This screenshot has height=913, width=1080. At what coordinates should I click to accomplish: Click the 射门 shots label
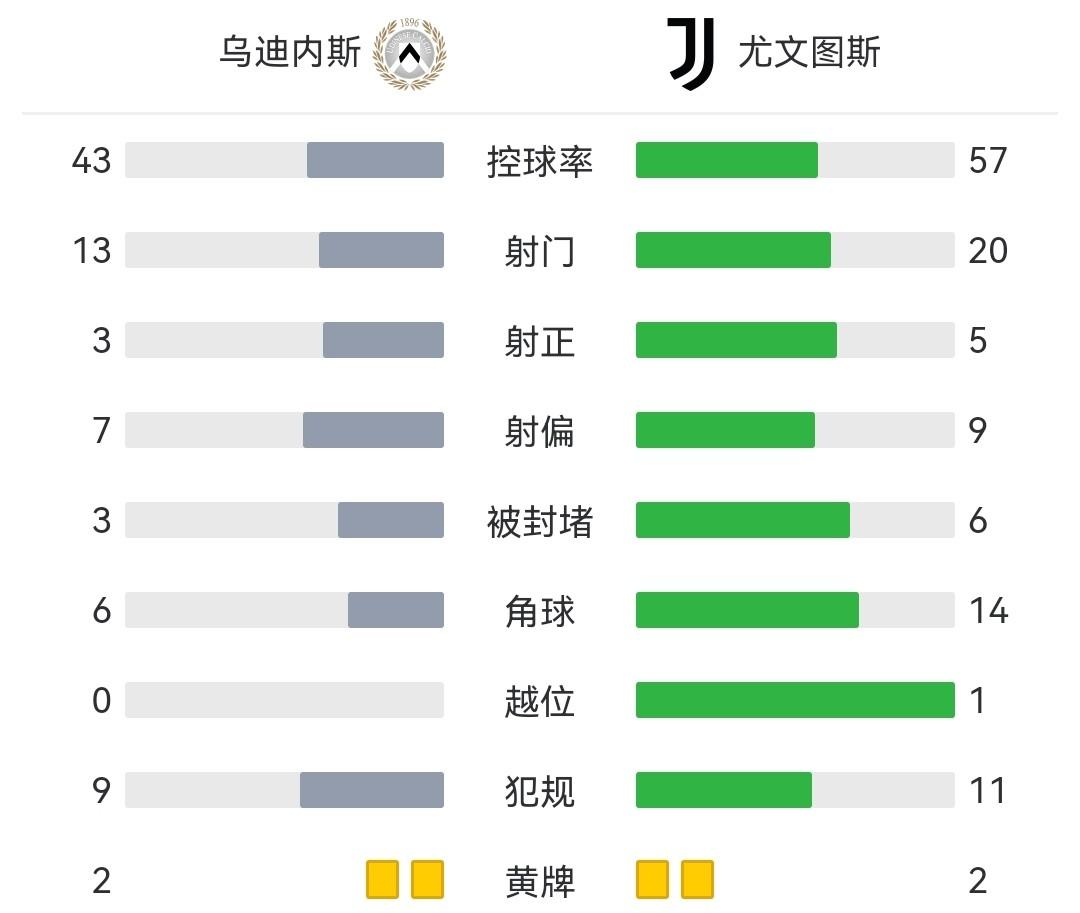point(540,251)
